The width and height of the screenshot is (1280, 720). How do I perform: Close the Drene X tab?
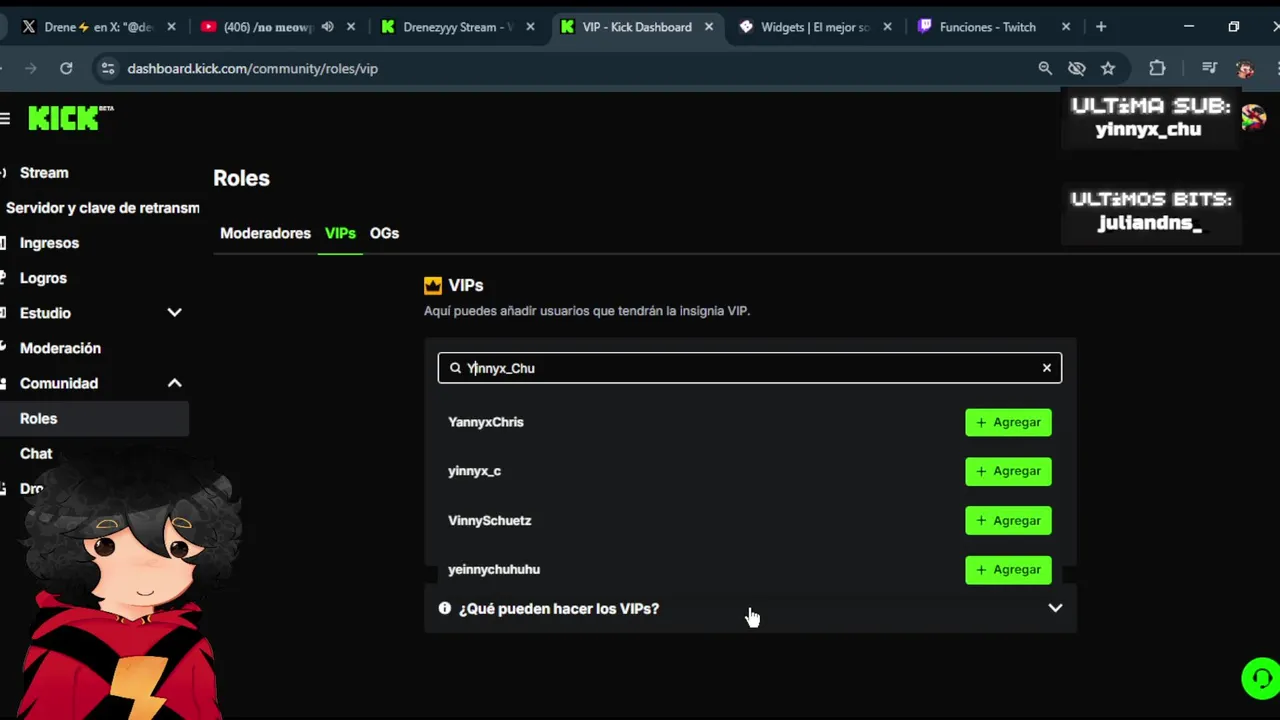pyautogui.click(x=172, y=27)
